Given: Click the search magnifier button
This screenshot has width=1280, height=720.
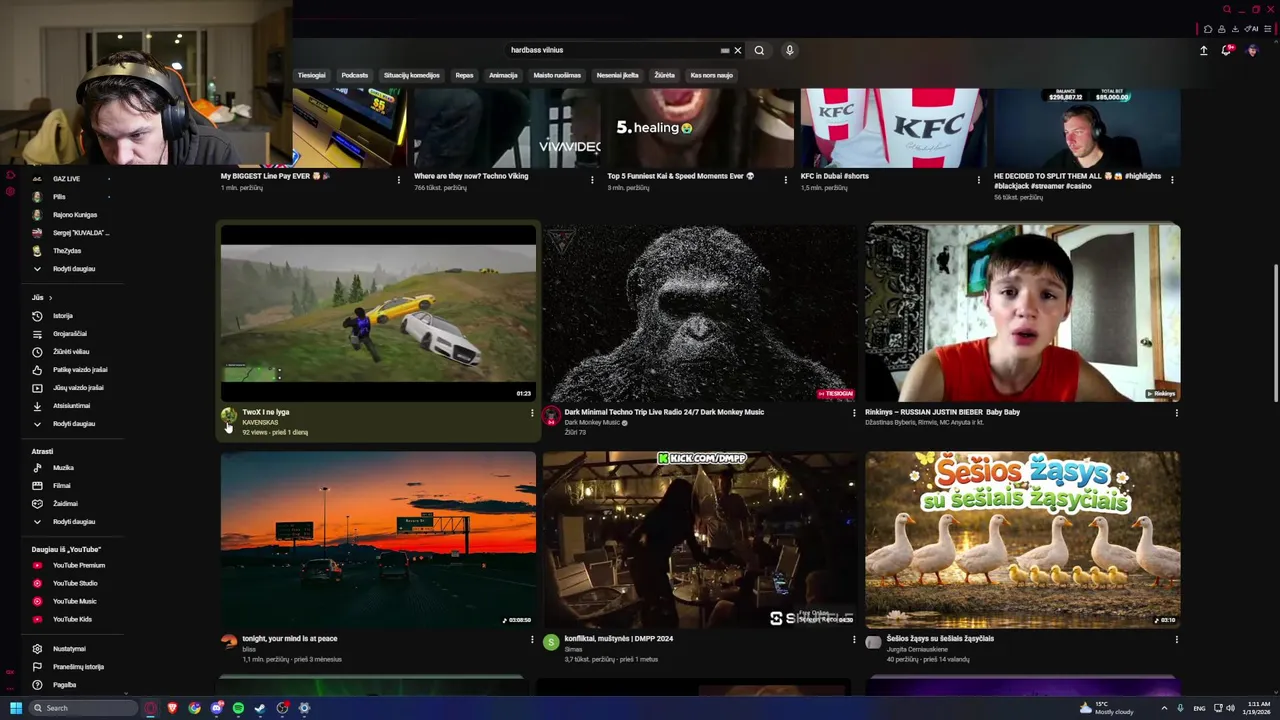Looking at the screenshot, I should click(759, 50).
